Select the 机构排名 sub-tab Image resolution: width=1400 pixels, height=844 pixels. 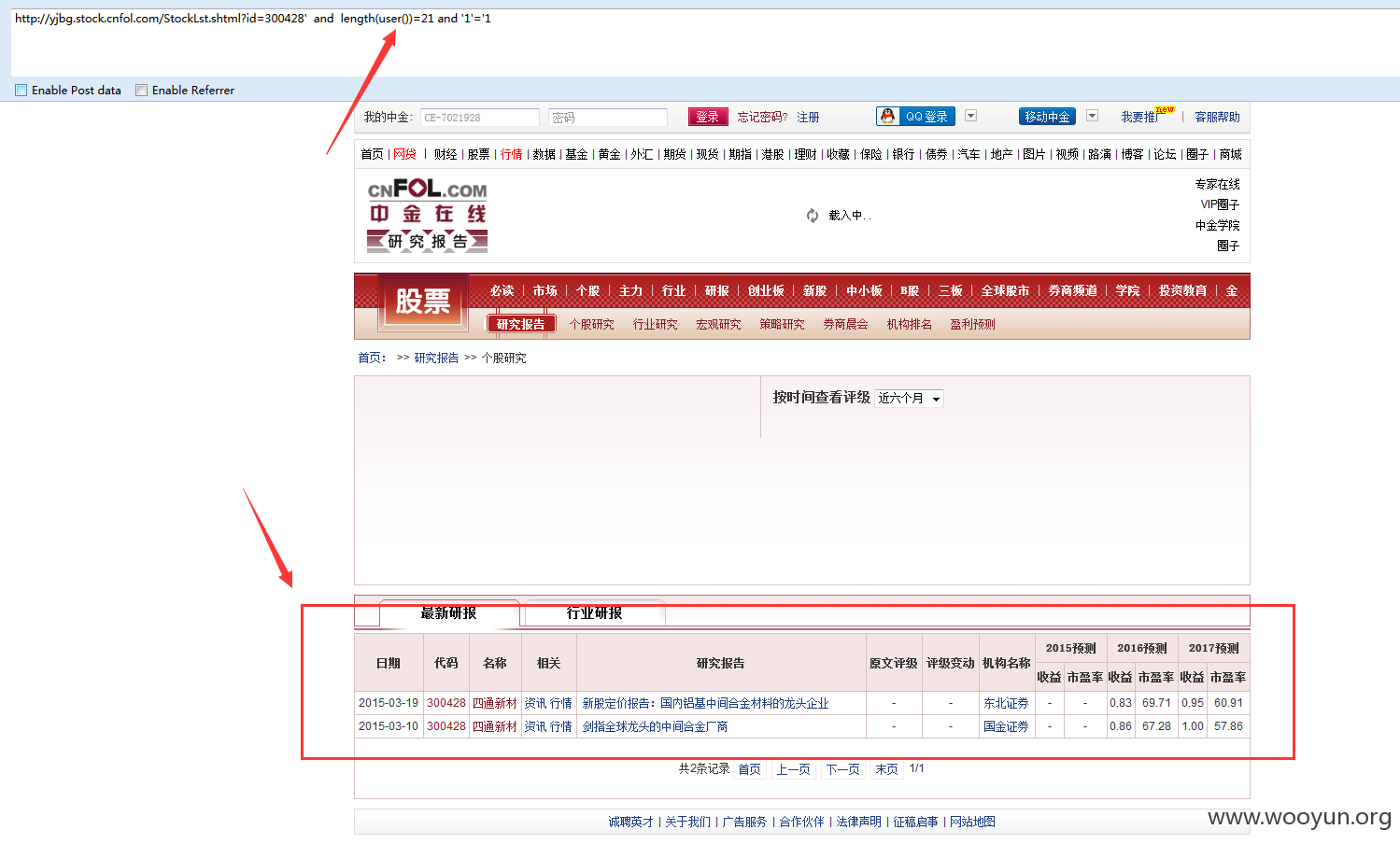[x=910, y=324]
